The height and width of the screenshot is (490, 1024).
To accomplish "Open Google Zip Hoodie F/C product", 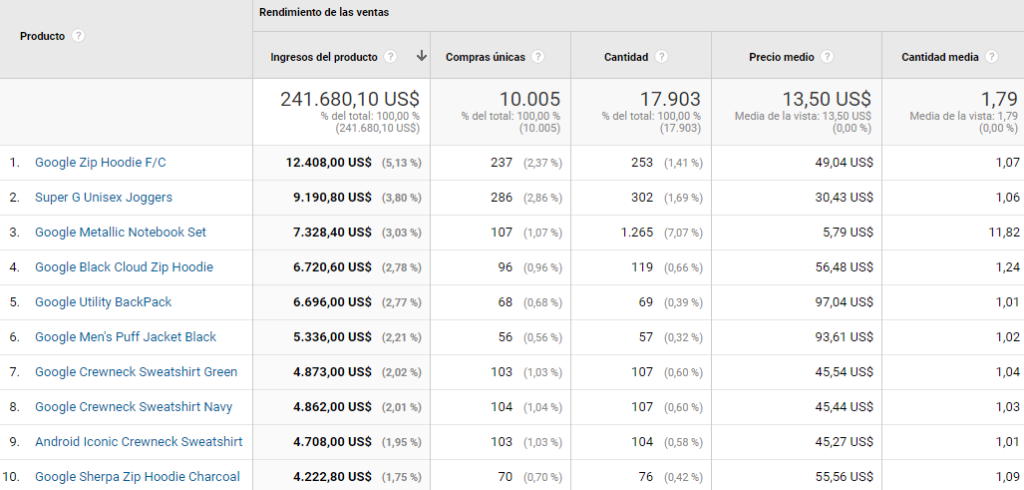I will (101, 163).
